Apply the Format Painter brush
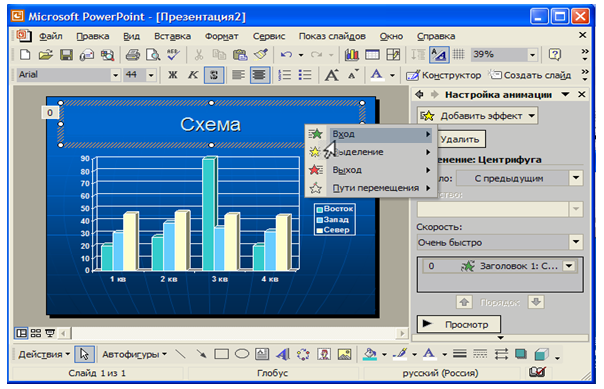 (x=261, y=55)
